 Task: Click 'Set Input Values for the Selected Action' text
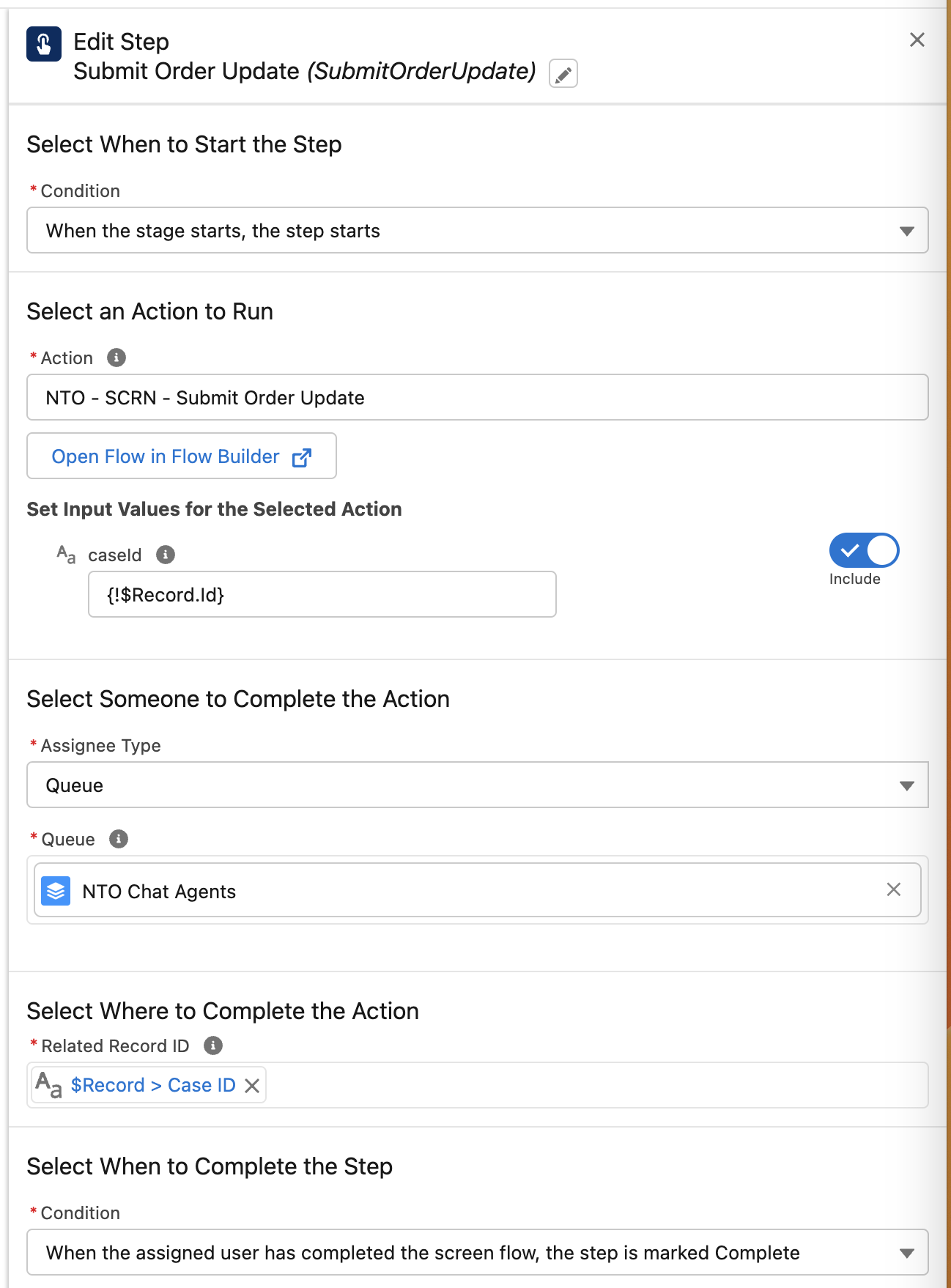[x=214, y=508]
